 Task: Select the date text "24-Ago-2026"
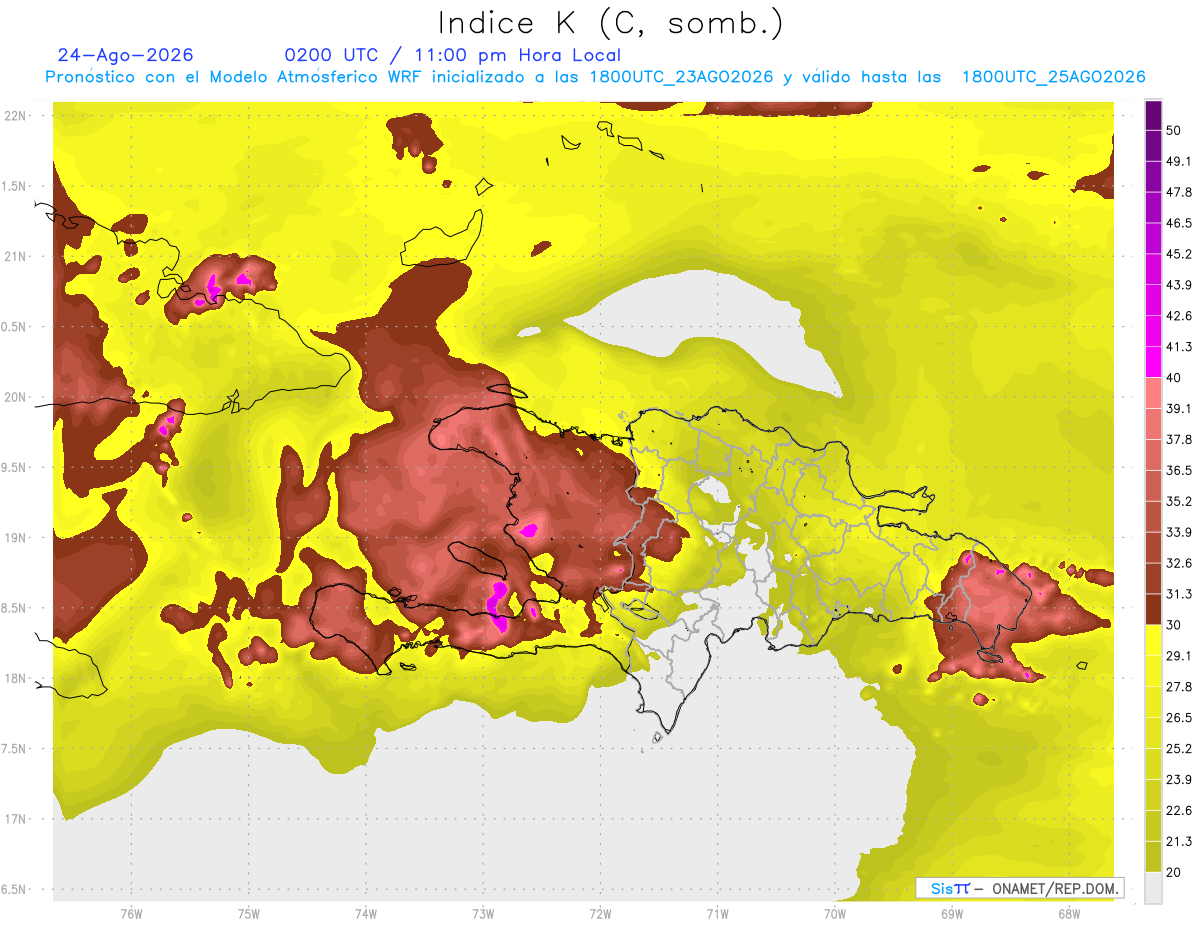(x=125, y=55)
